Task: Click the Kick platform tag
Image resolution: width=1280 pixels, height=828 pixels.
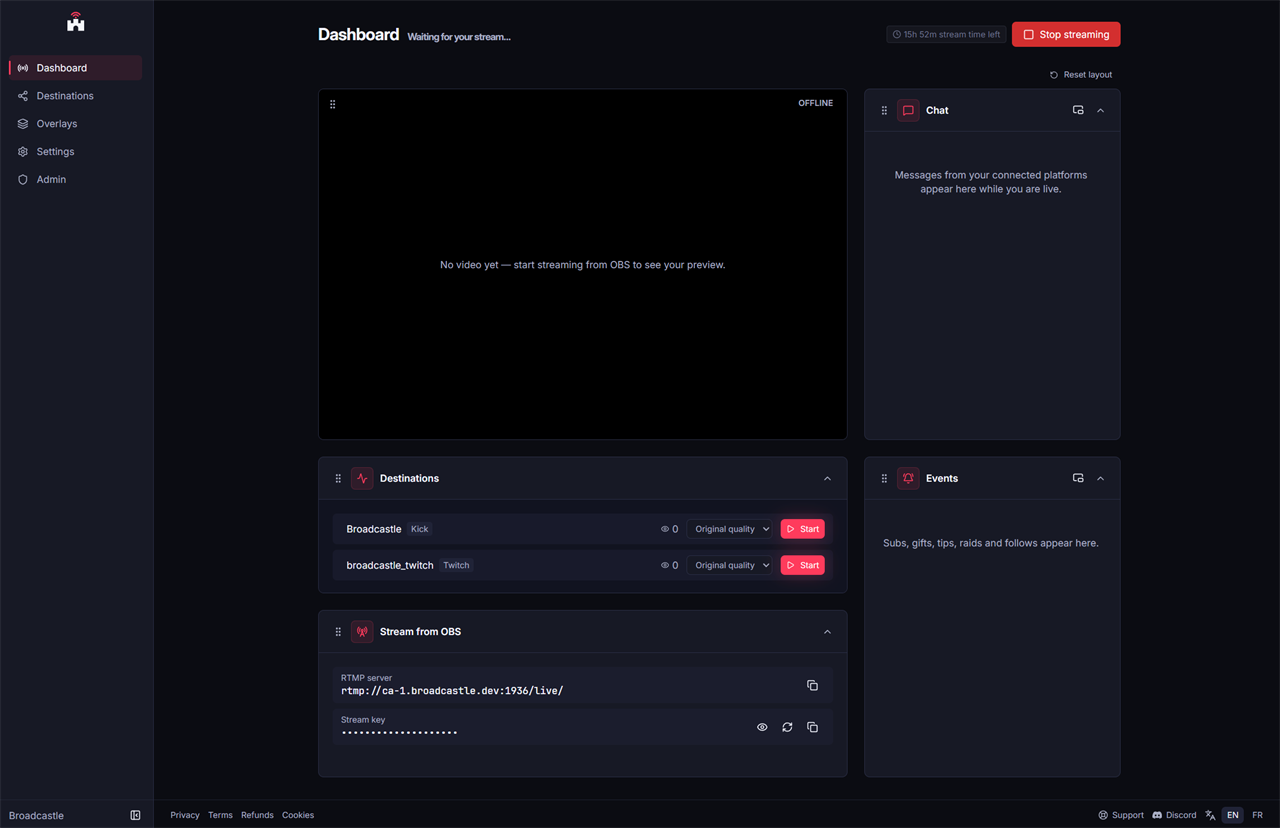Action: click(x=420, y=529)
